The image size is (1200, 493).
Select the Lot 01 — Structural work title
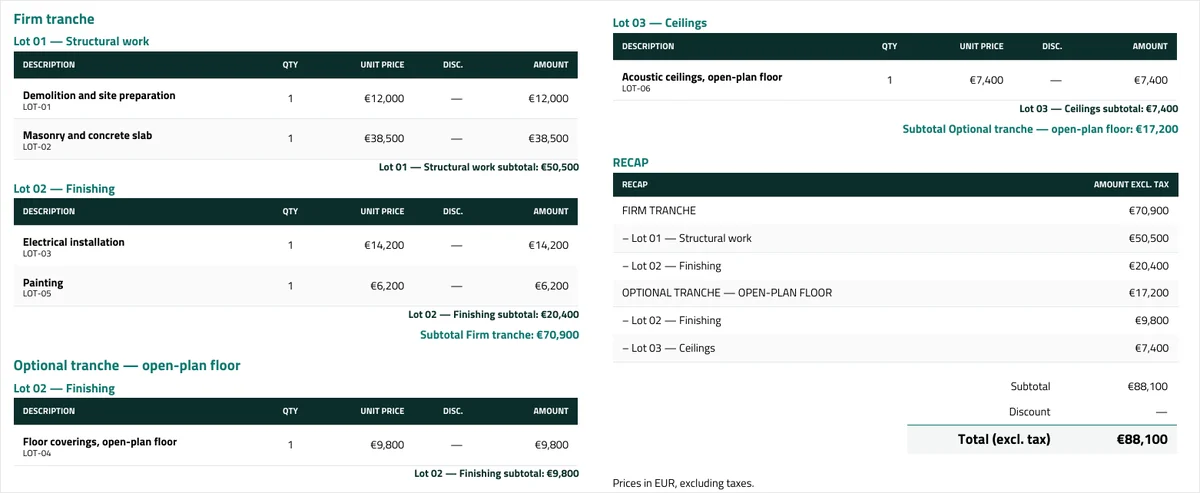(x=81, y=42)
